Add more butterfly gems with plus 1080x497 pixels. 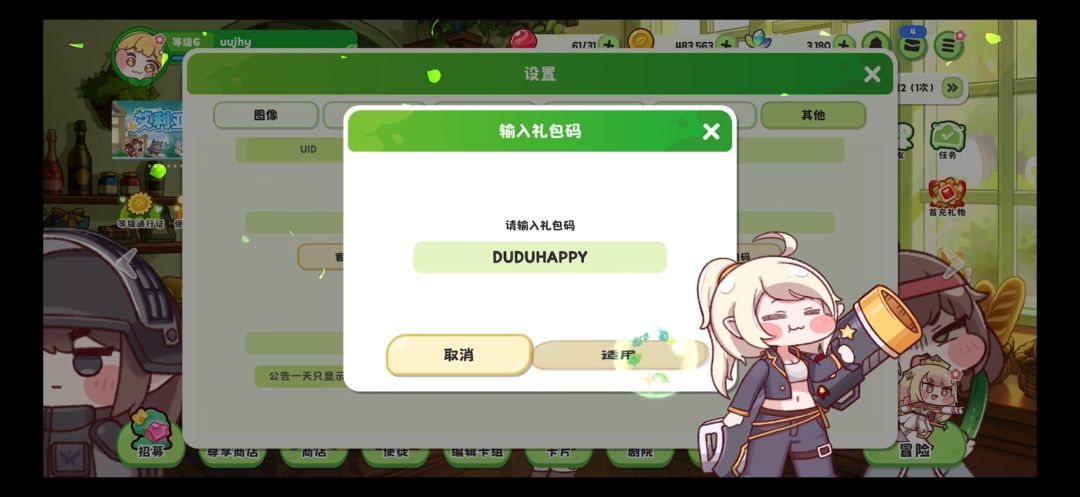pyautogui.click(x=842, y=46)
